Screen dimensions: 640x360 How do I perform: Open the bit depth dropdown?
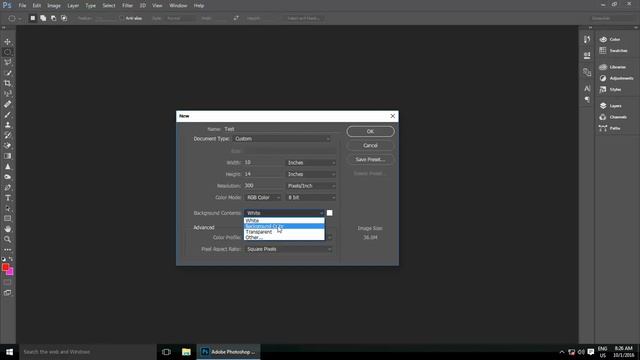click(311, 198)
